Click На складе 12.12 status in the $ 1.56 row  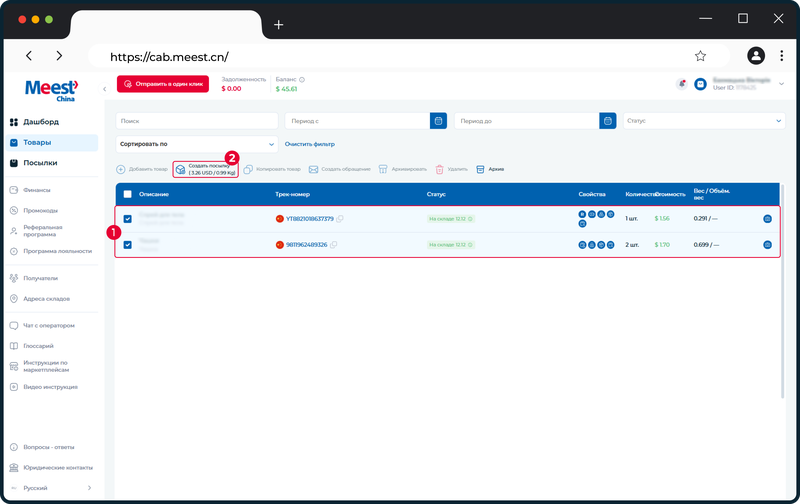point(451,219)
